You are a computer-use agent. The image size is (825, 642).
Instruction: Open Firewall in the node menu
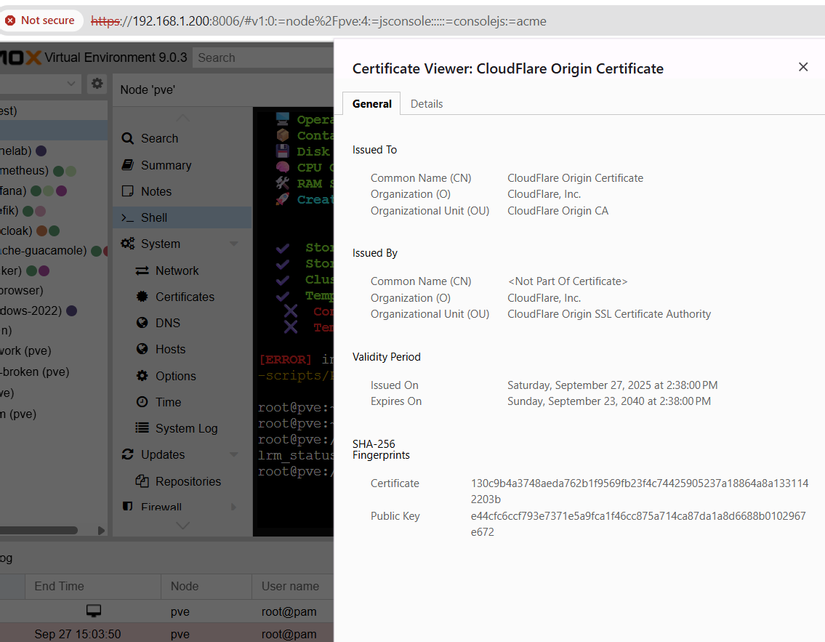coord(161,507)
